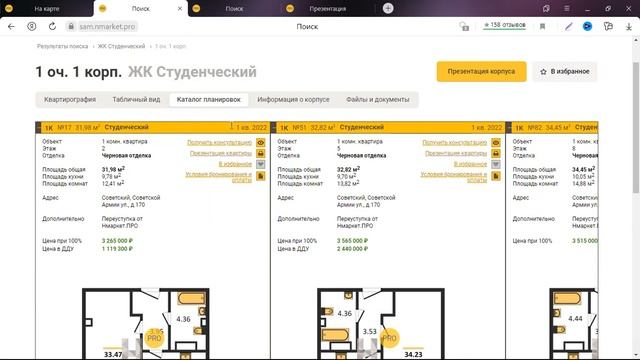Switch to the На карте browser tab
Viewport: 640px width, 360px height.
pos(47,8)
